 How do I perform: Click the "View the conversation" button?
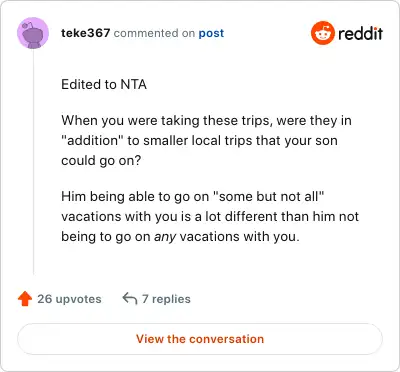coord(200,339)
